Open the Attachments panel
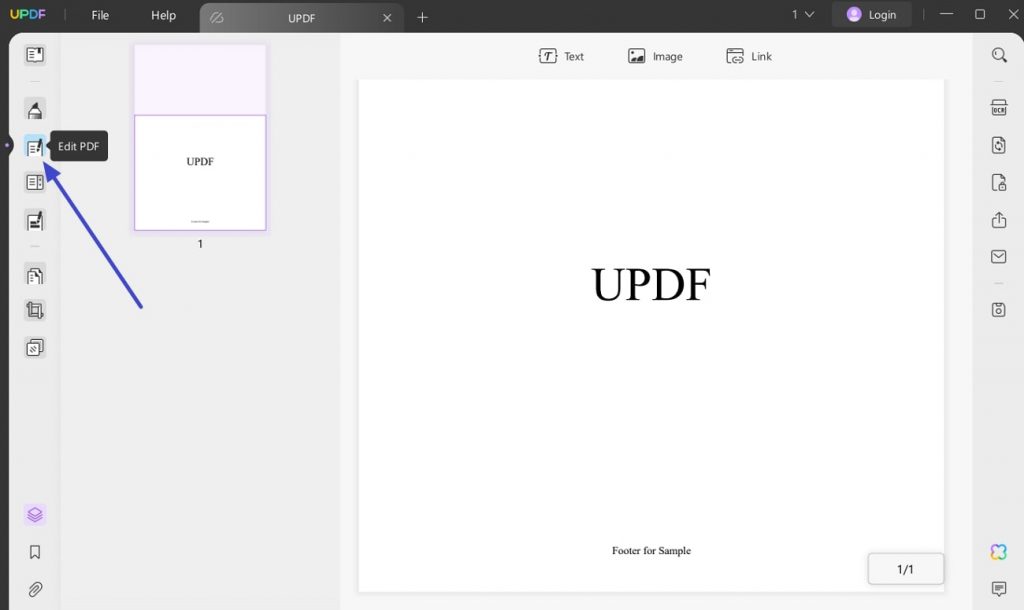 (x=35, y=589)
